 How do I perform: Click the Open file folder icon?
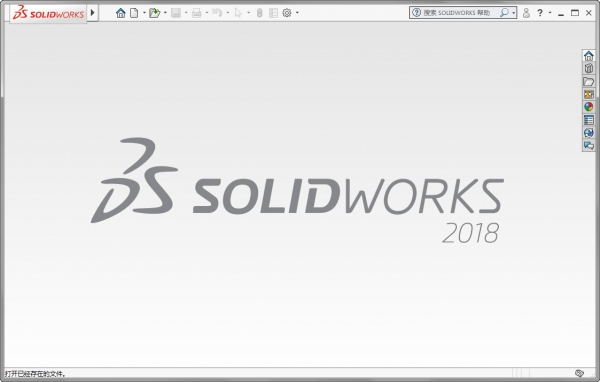pos(154,13)
